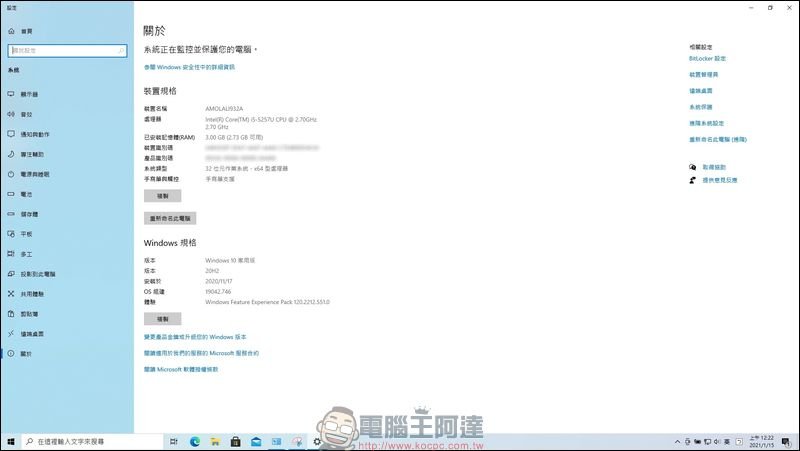This screenshot has width=800, height=451.
Task: Open the Windows 安全性 details link
Action: click(x=189, y=67)
